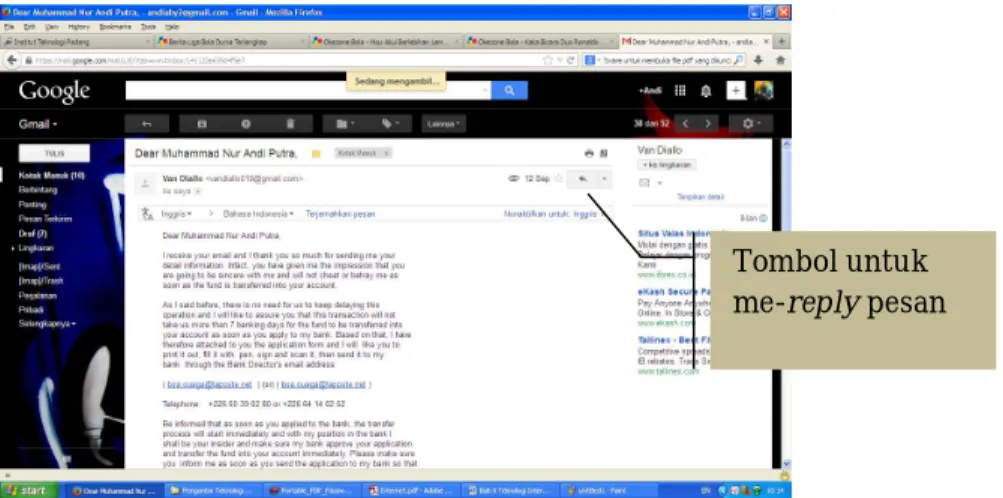This screenshot has height=498, width=1003.
Task: Click the sender avatar of Van Diallo
Action: click(x=145, y=183)
